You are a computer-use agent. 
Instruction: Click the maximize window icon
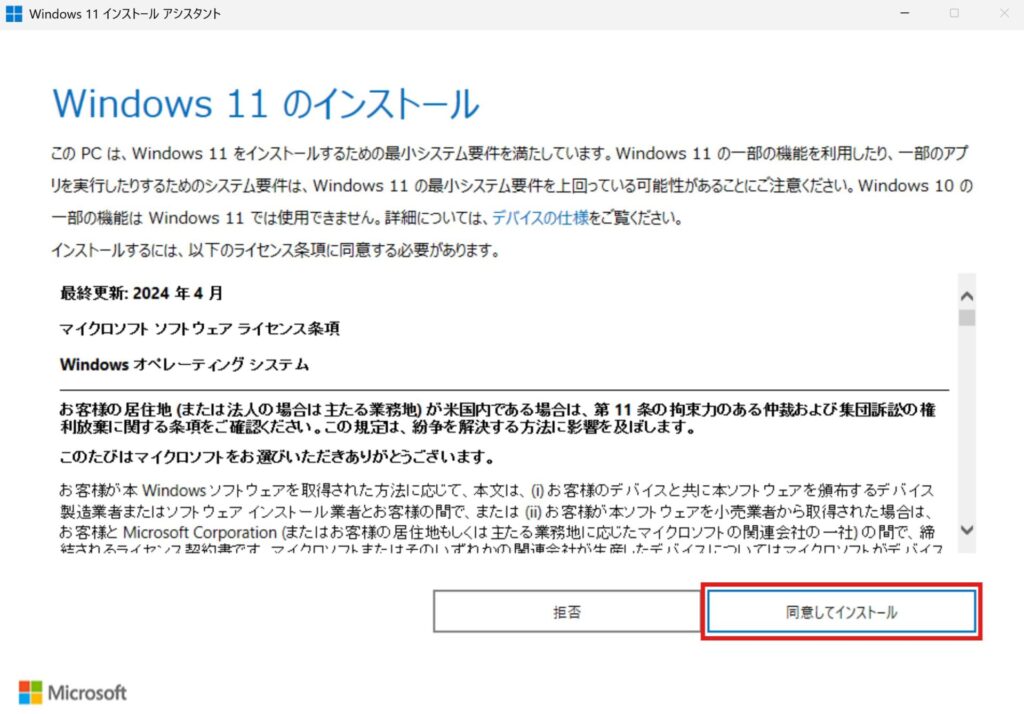pos(953,14)
